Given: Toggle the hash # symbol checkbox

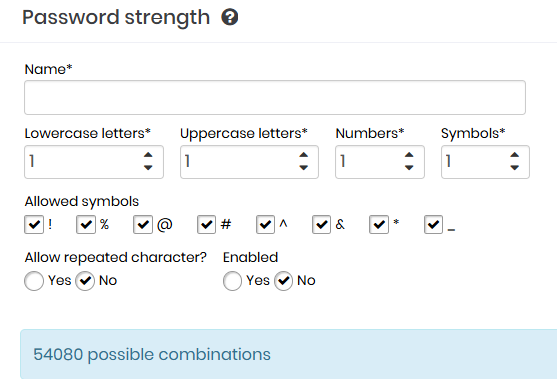Looking at the screenshot, I should (206, 224).
